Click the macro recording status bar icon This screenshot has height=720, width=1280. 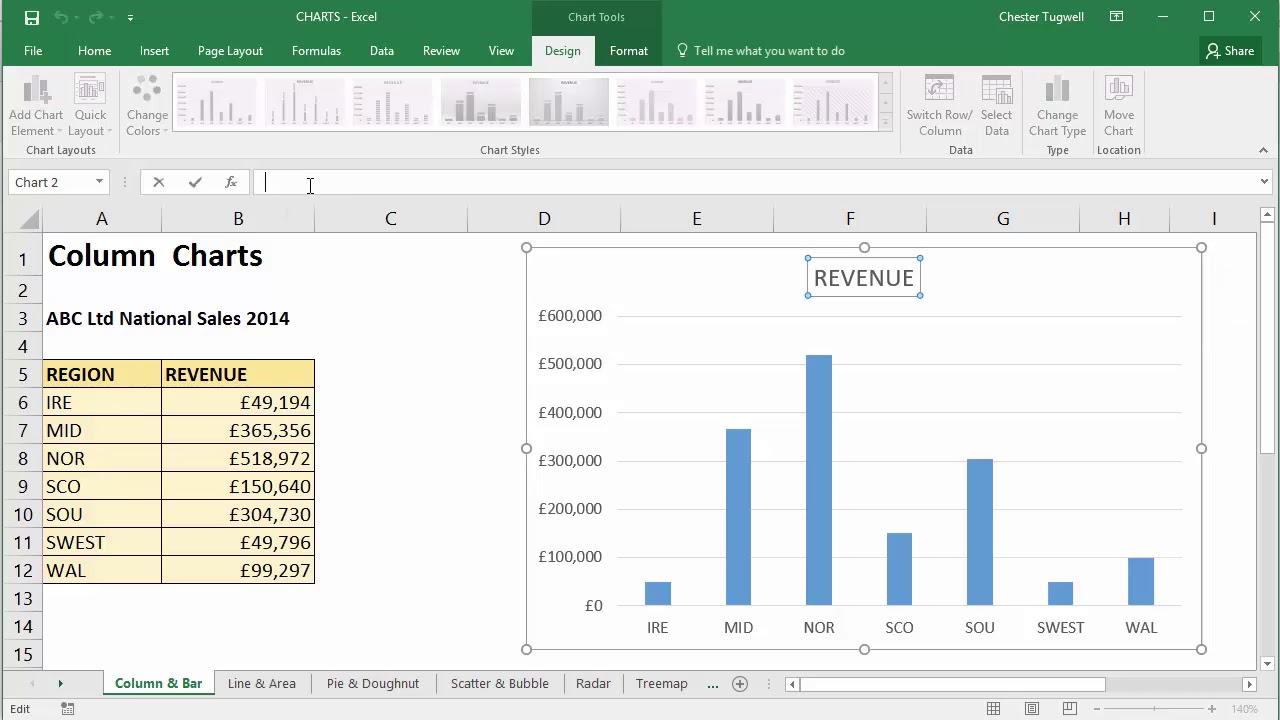pos(67,709)
